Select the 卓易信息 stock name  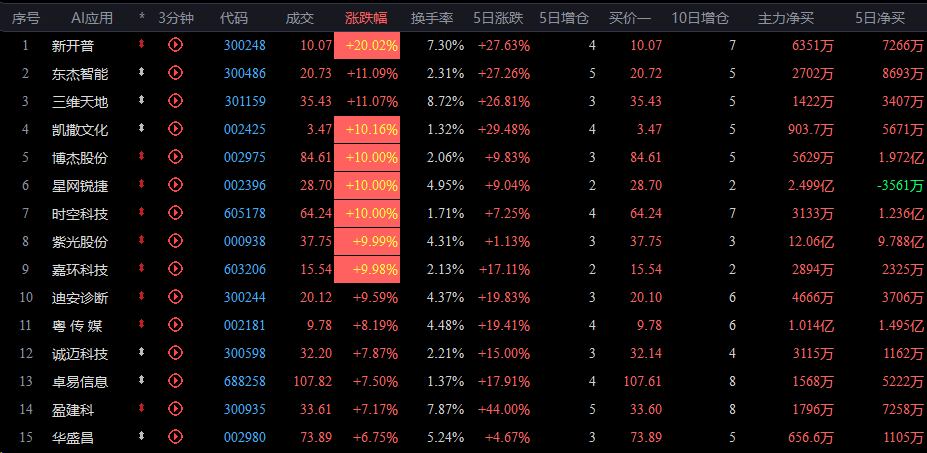80,381
